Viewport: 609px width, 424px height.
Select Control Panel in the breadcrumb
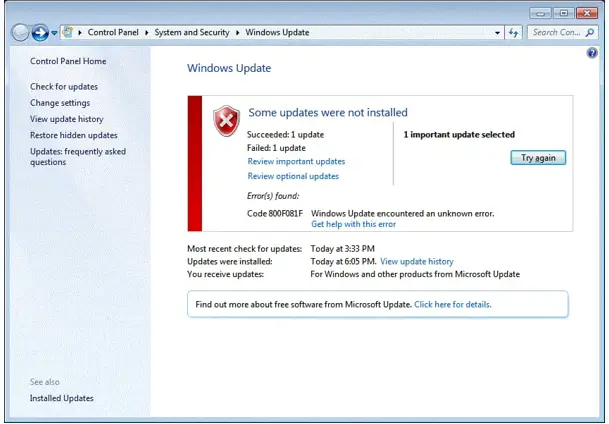[x=113, y=33]
